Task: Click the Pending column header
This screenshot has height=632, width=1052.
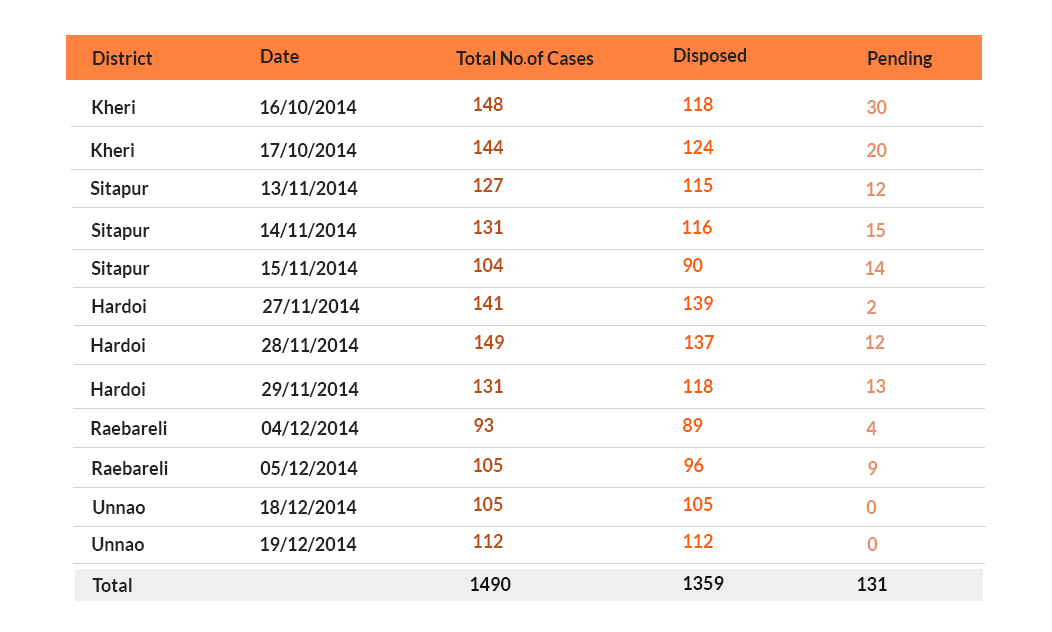Action: tap(899, 58)
